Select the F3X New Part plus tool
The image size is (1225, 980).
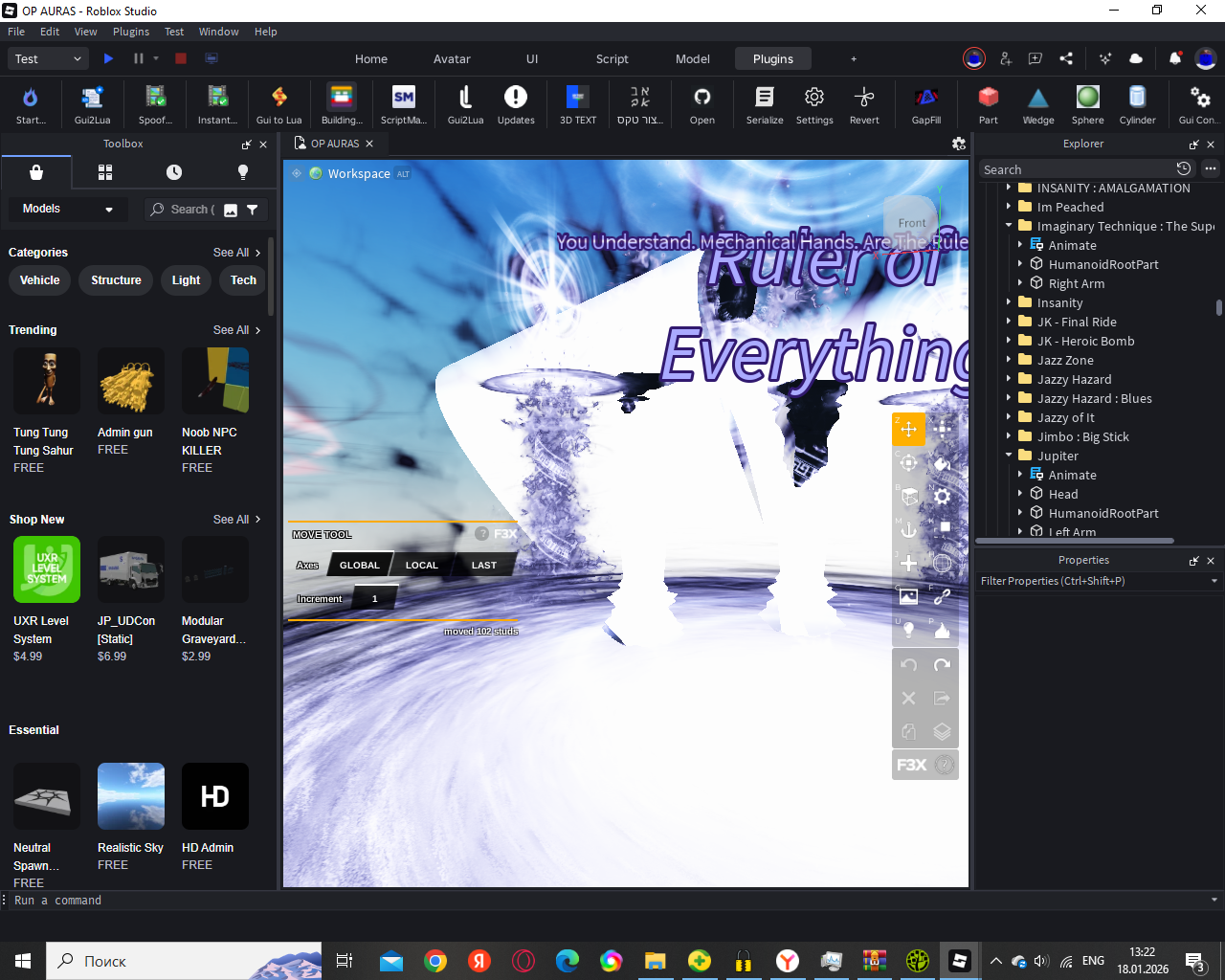[909, 563]
